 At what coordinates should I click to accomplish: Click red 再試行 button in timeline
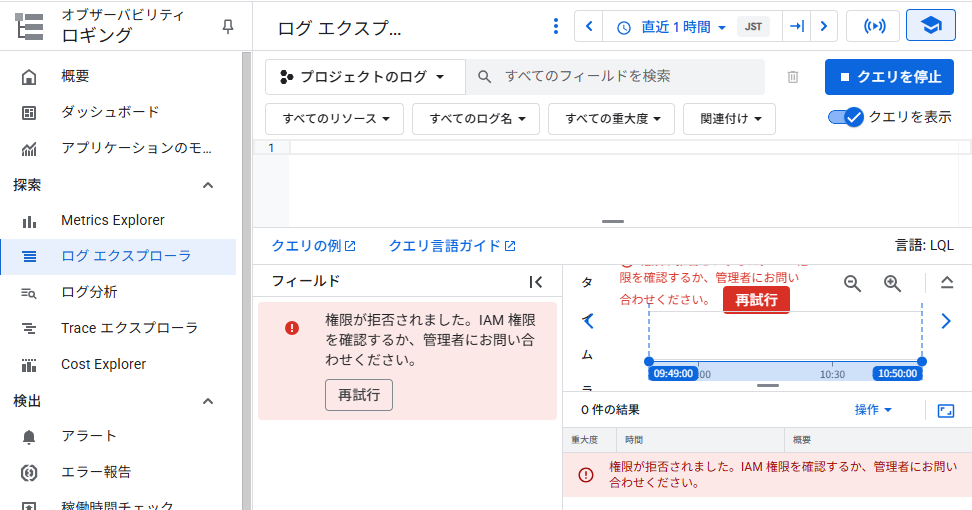point(756,300)
